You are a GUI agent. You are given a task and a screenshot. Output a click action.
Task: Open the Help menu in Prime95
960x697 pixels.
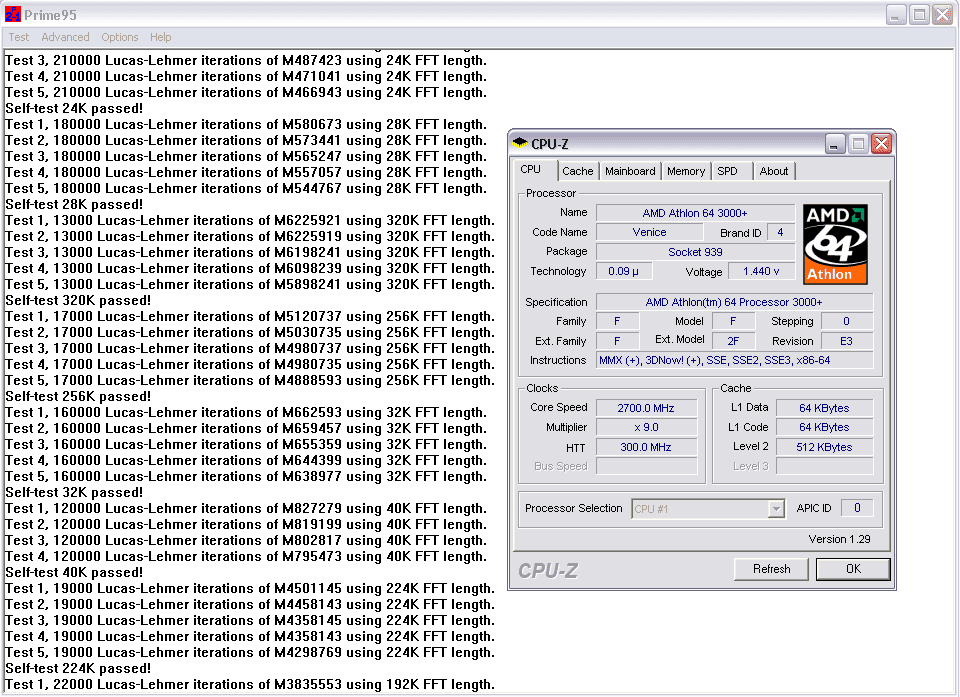click(161, 37)
